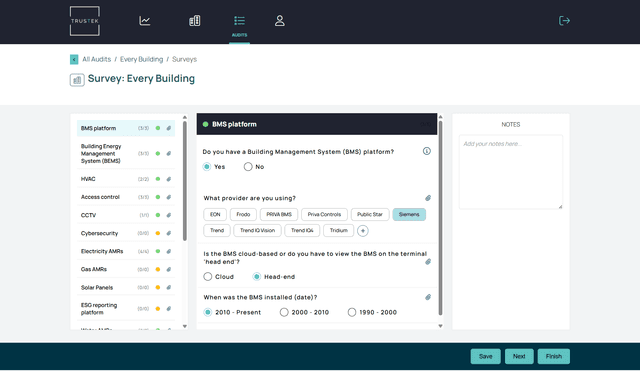
Task: Add a new provider with plus button
Action: tap(362, 231)
